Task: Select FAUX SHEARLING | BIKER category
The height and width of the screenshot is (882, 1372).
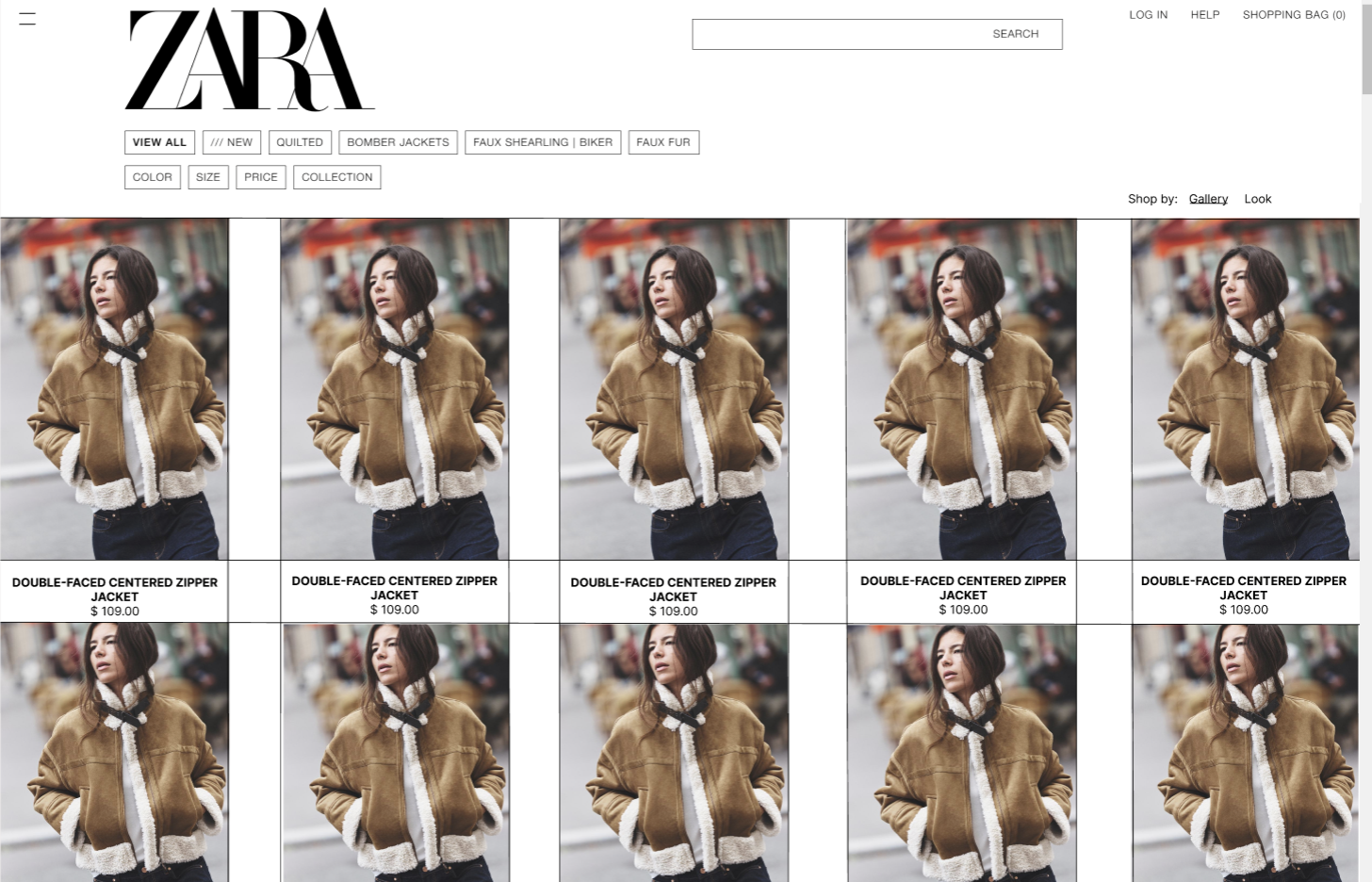Action: pyautogui.click(x=543, y=142)
